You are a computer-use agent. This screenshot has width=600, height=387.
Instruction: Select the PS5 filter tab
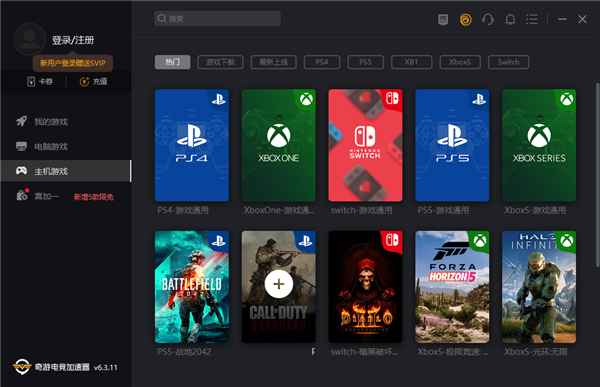pos(365,62)
